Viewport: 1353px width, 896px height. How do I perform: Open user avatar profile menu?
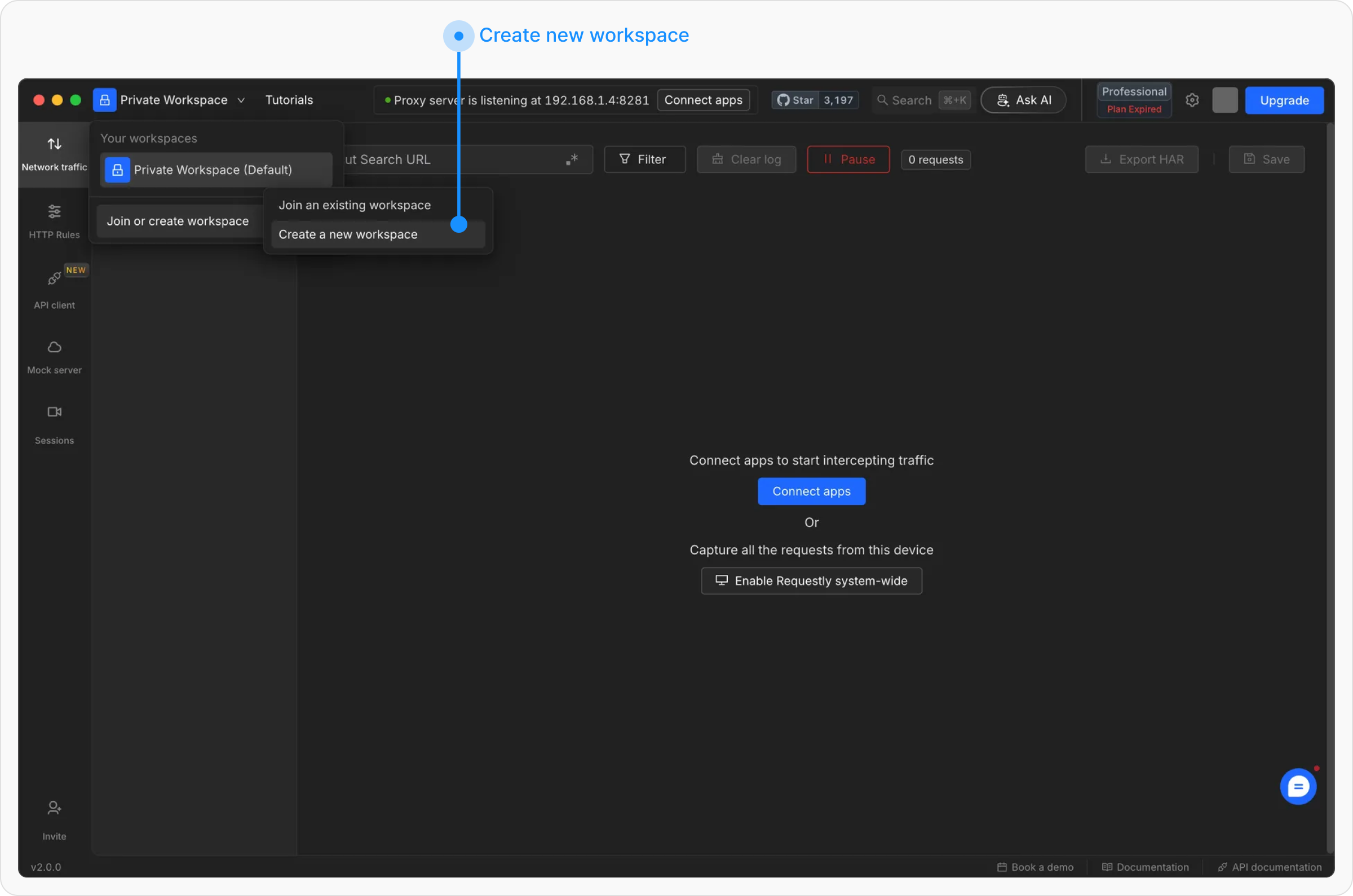pyautogui.click(x=1224, y=100)
